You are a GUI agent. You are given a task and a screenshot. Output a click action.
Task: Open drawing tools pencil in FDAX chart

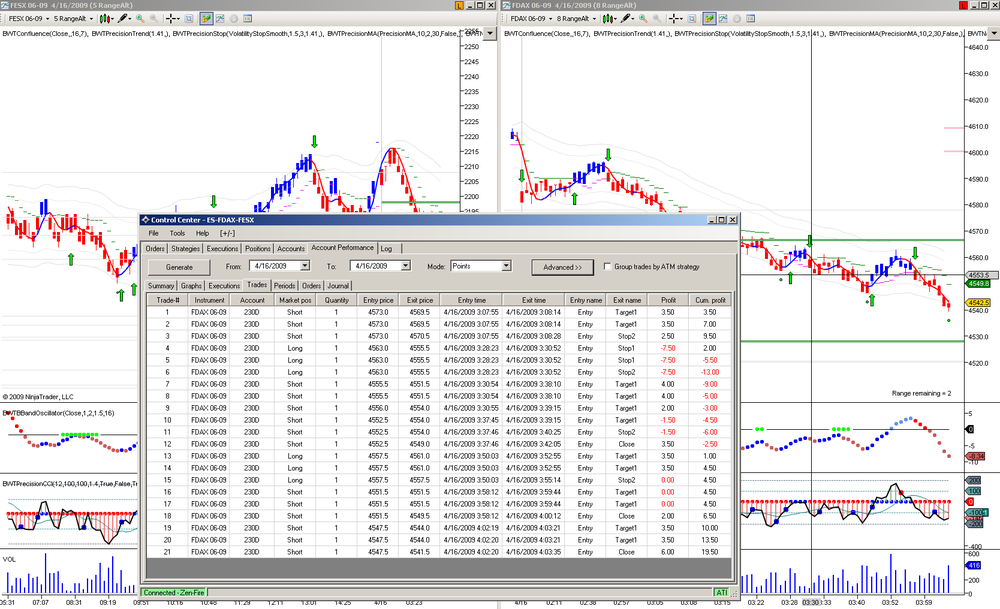pos(628,18)
